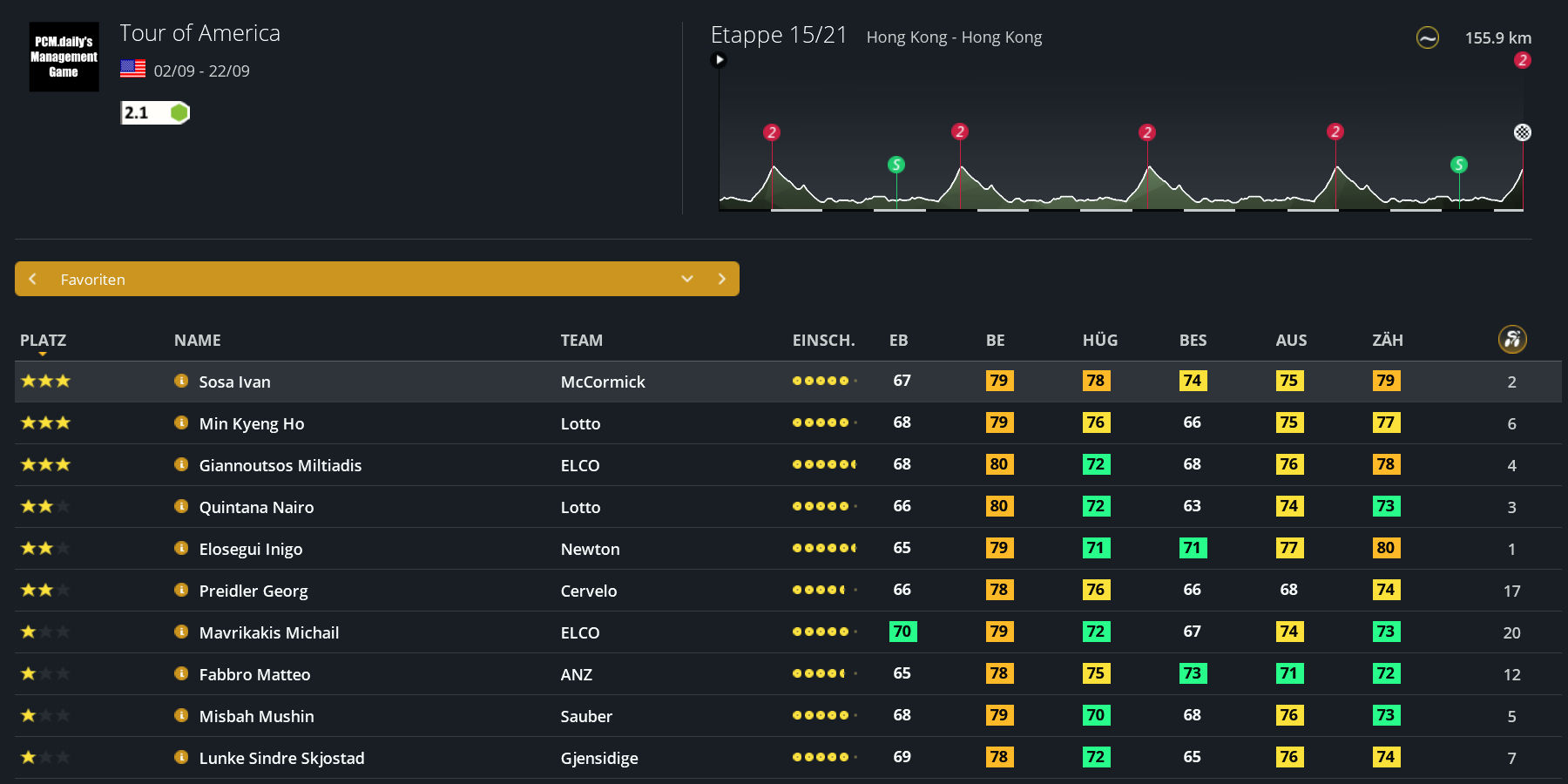Open the McCormick team link
The width and height of the screenshot is (1568, 784).
[x=602, y=382]
